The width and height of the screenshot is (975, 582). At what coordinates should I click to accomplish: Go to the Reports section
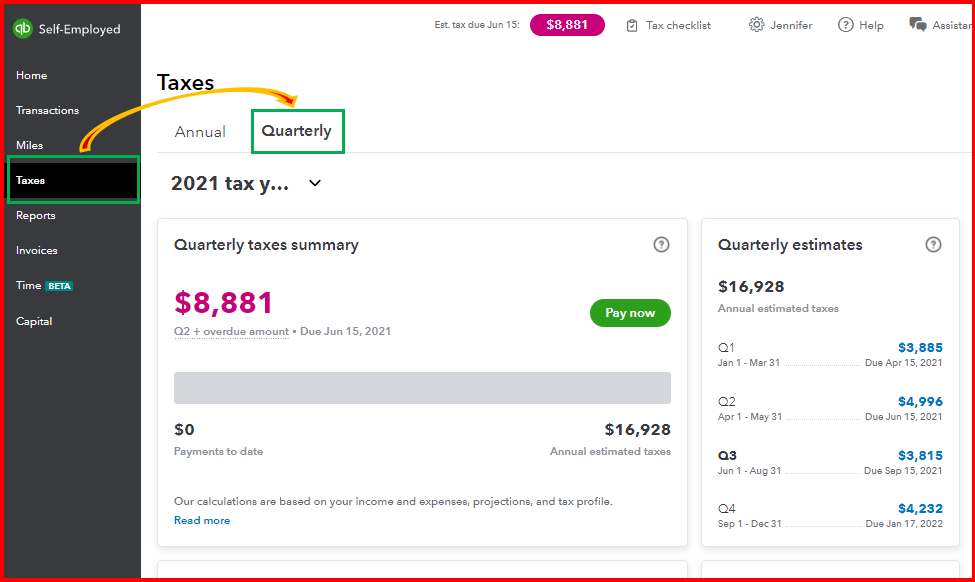pyautogui.click(x=35, y=215)
